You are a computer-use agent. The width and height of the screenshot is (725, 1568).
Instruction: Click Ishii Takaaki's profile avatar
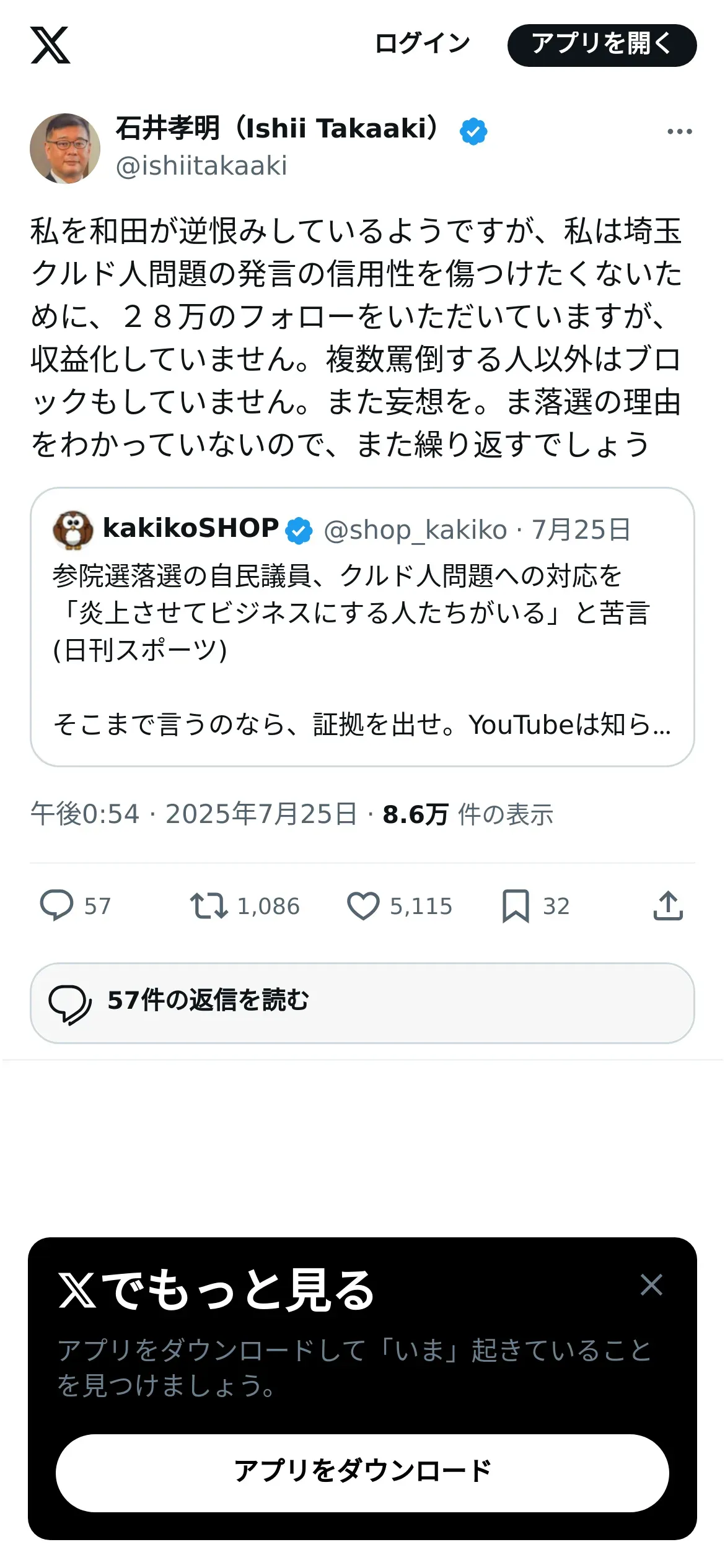(x=65, y=149)
